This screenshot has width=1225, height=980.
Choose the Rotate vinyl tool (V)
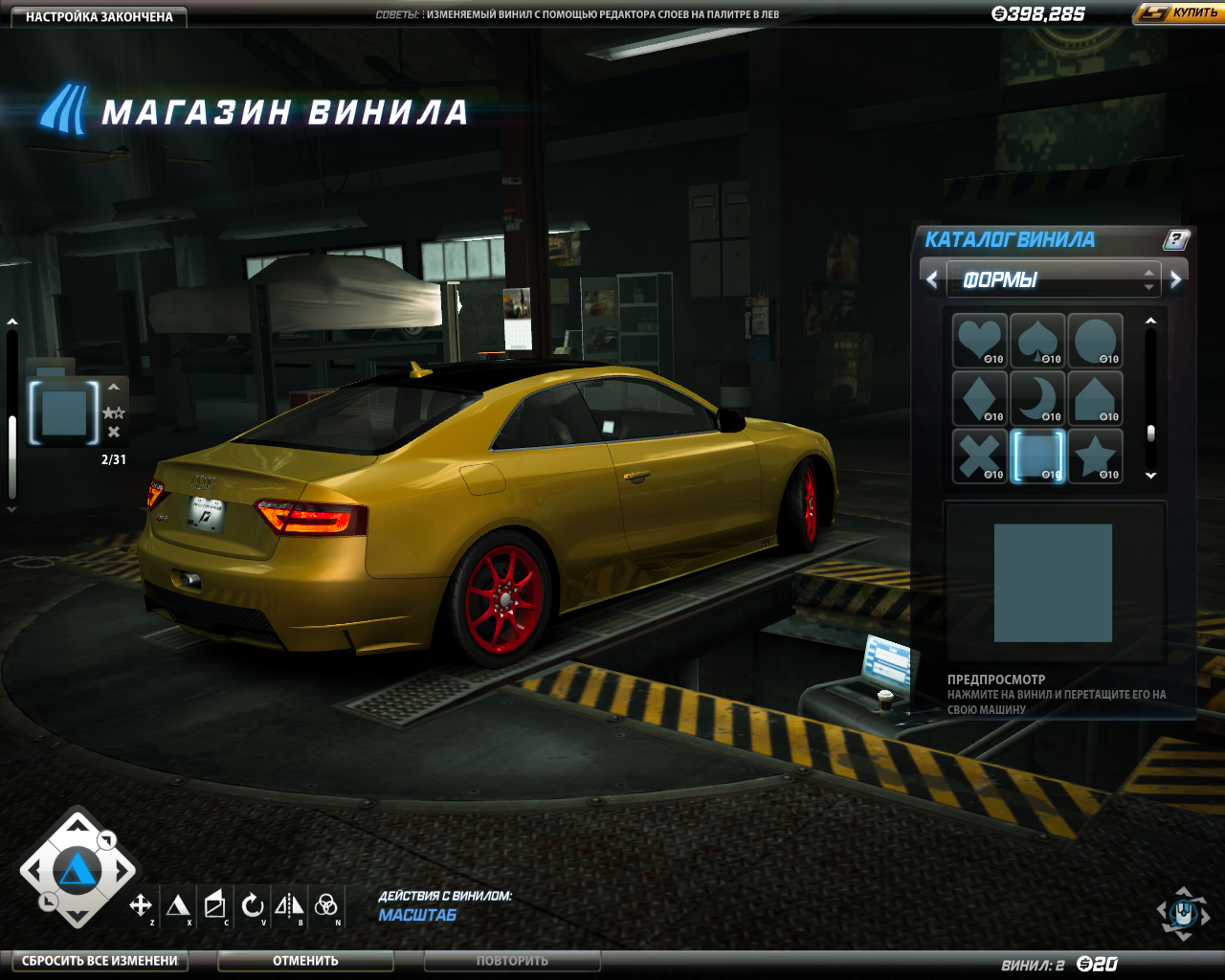click(x=253, y=905)
